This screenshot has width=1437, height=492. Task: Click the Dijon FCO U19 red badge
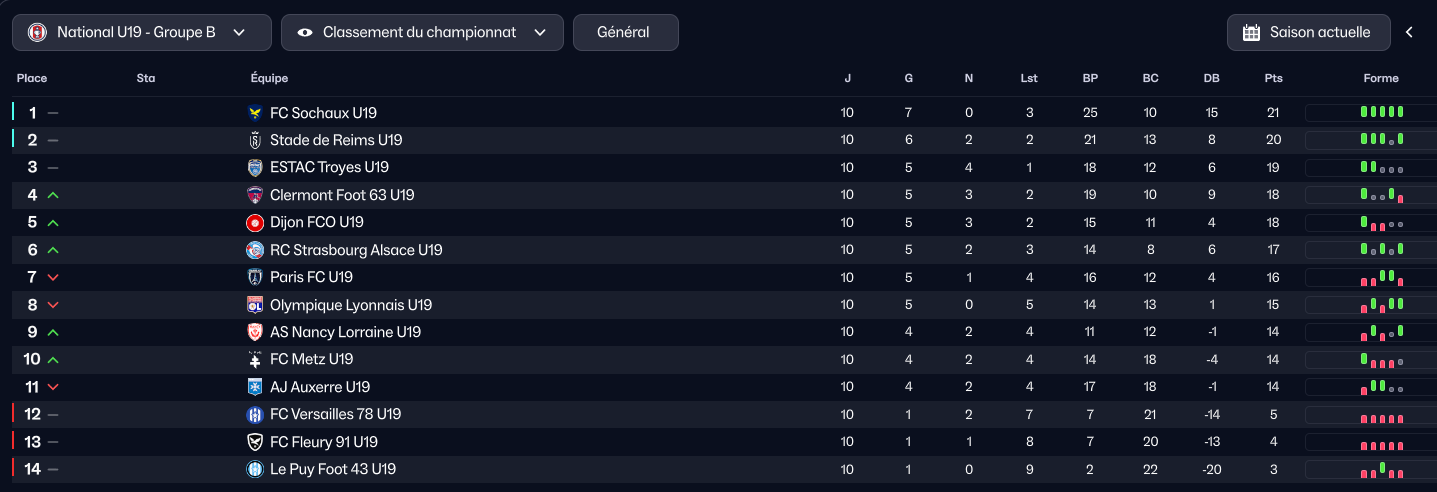(x=254, y=222)
